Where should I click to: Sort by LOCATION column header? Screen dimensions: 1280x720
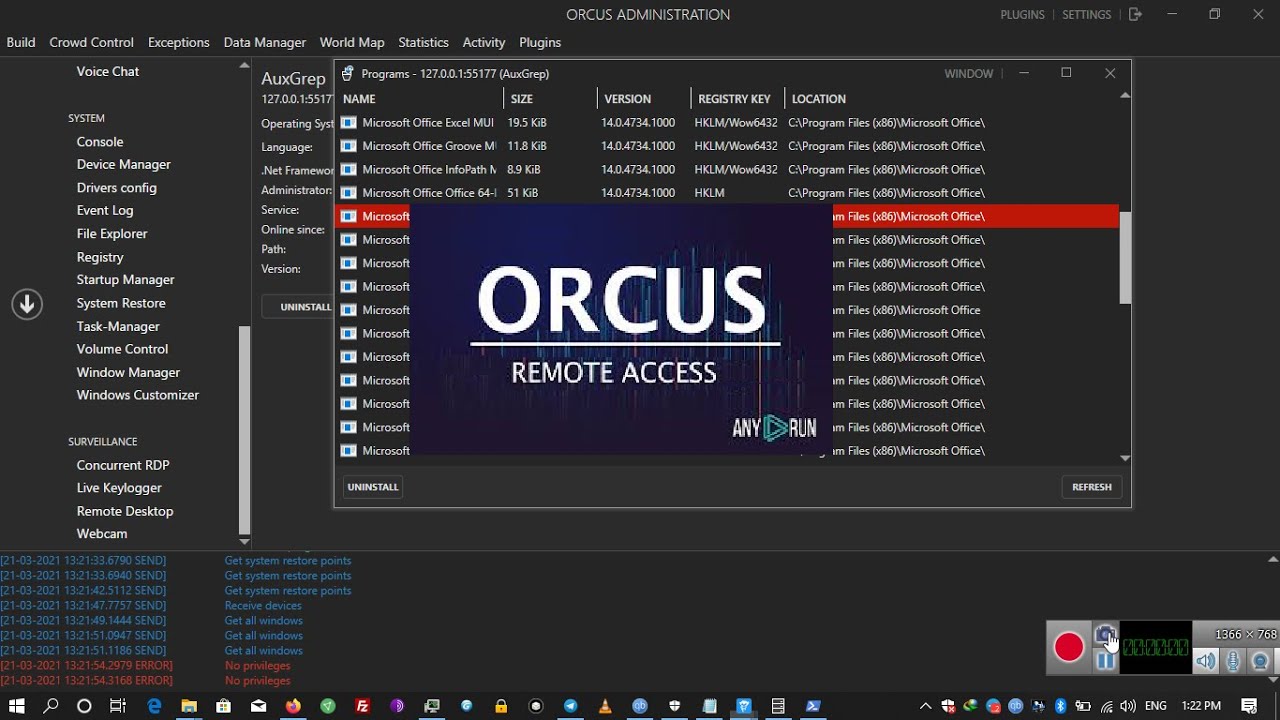coord(818,99)
